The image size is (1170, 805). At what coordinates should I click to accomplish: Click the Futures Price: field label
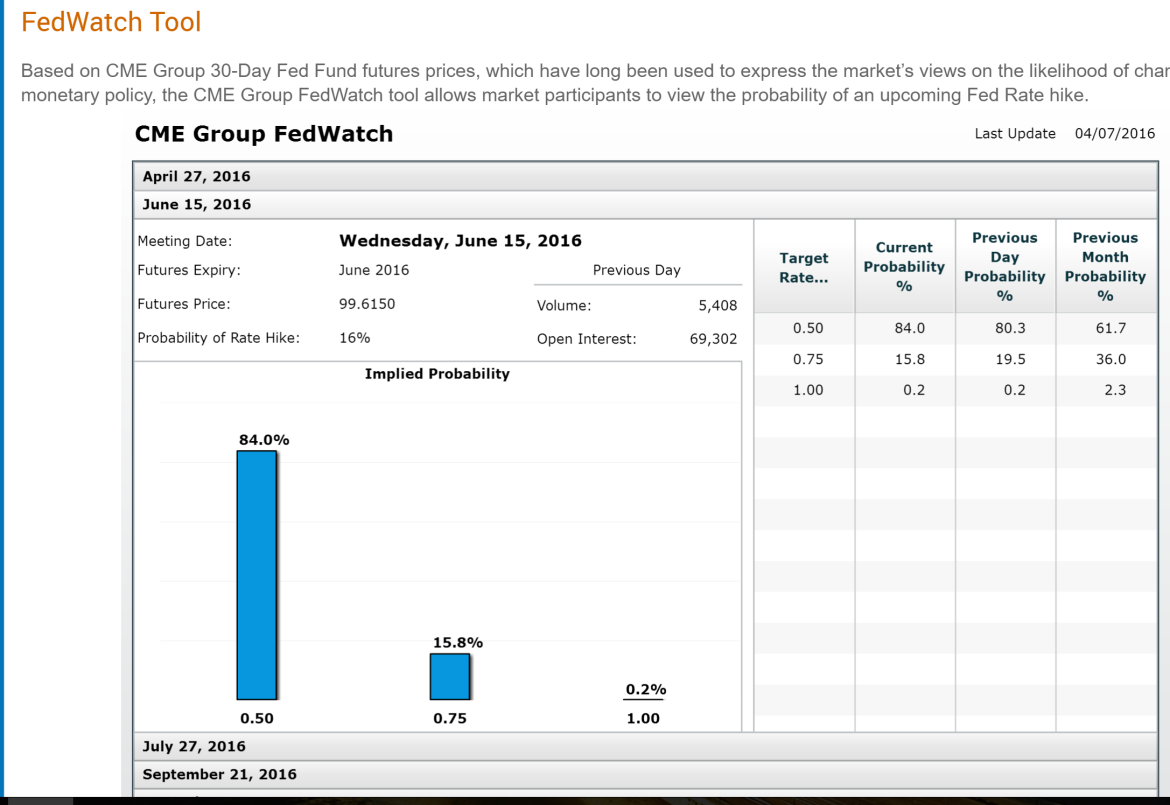coord(184,304)
